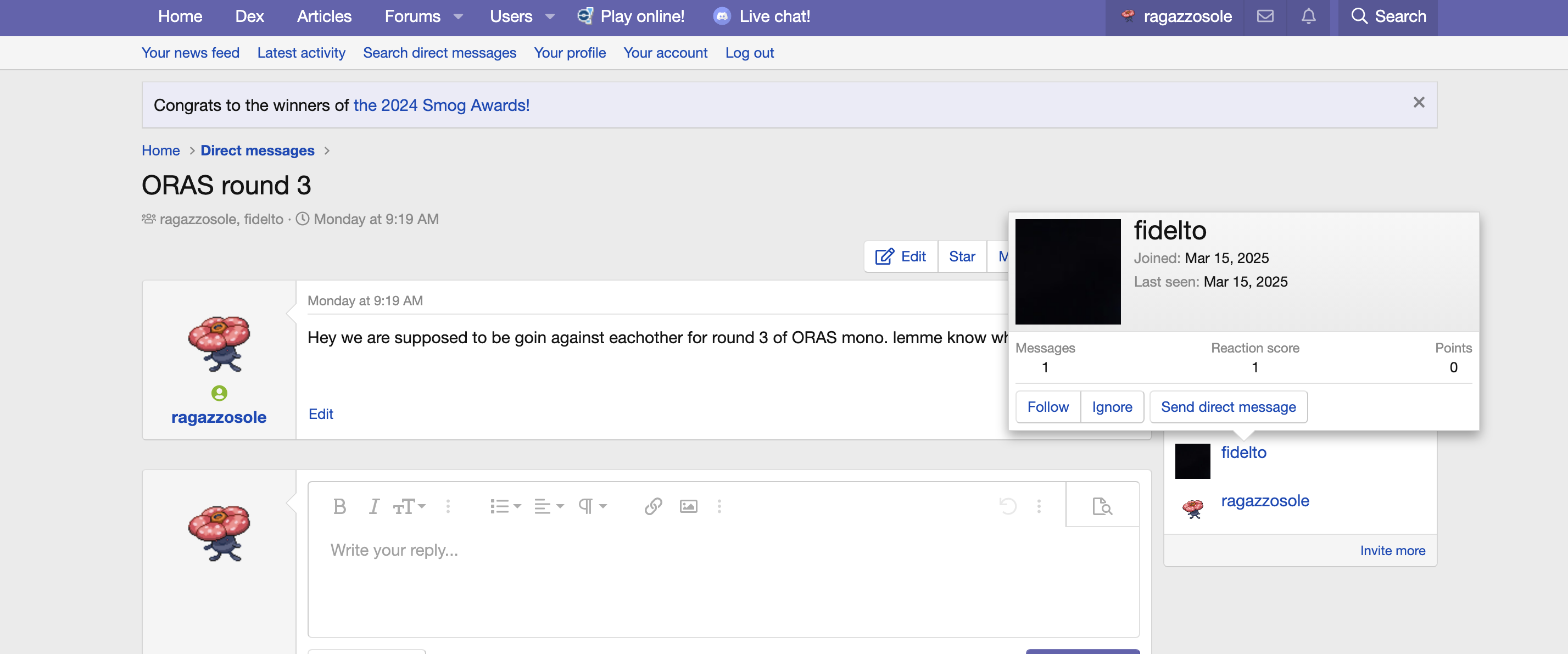This screenshot has height=654, width=1568.
Task: Open the inbox envelope icon
Action: click(1265, 16)
